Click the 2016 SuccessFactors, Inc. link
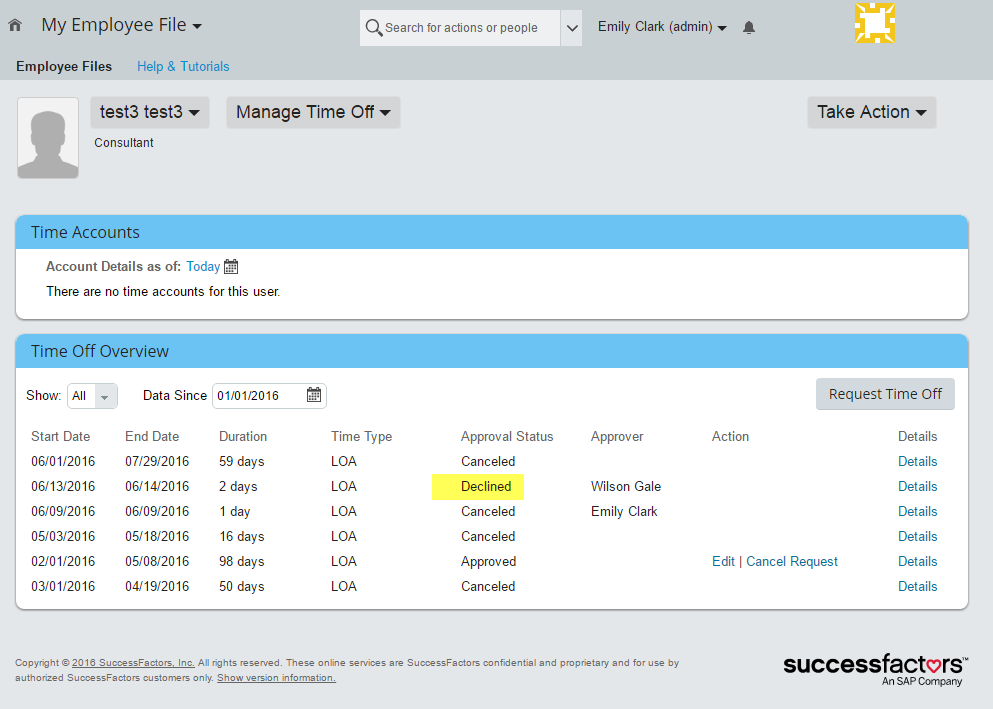Viewport: 993px width, 709px height. pyautogui.click(x=133, y=663)
